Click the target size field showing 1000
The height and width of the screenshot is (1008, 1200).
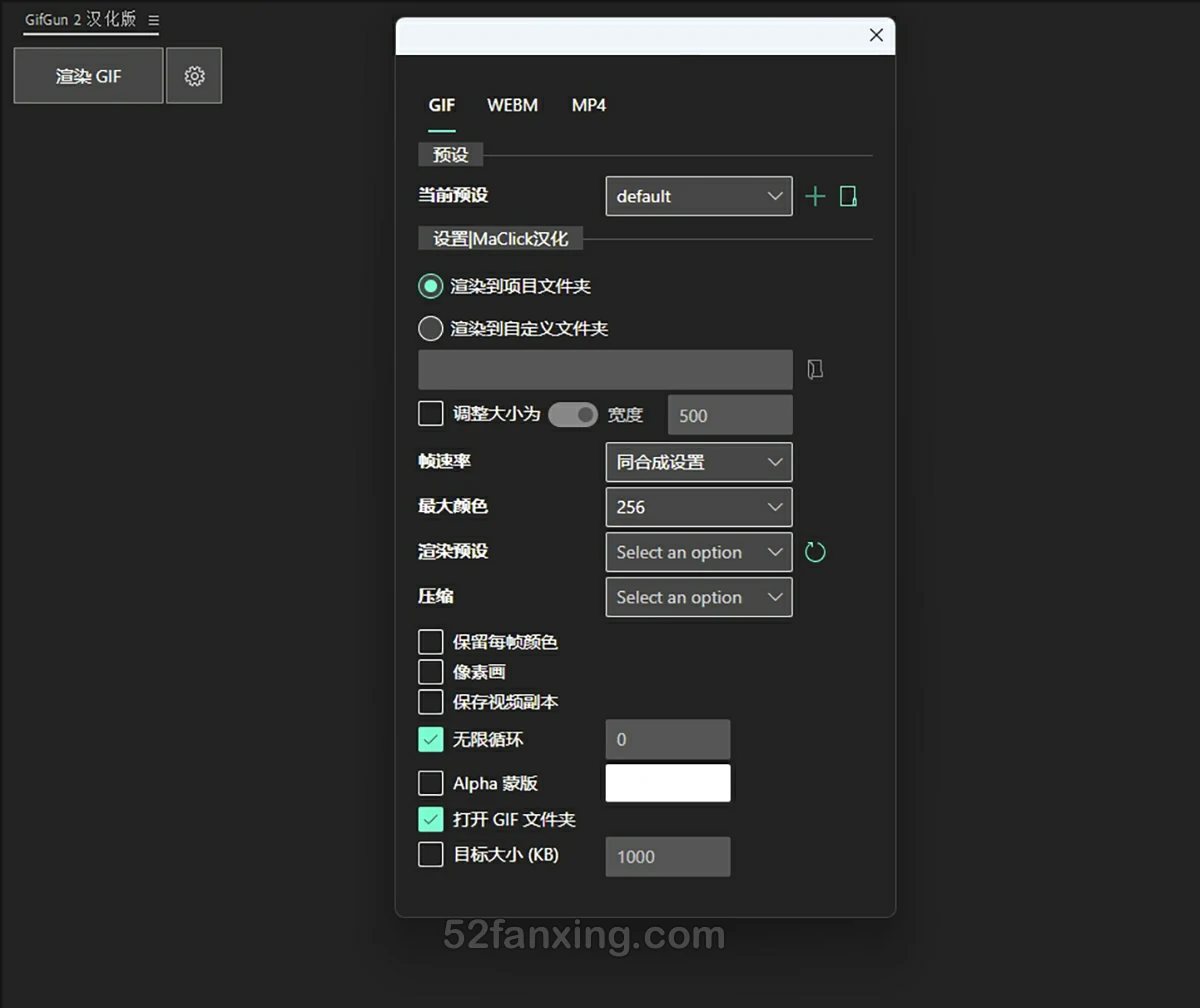tap(668, 856)
